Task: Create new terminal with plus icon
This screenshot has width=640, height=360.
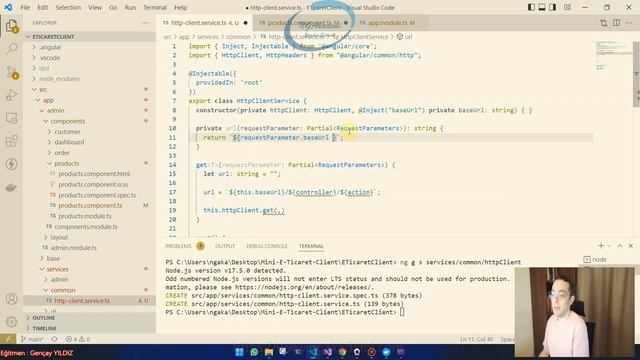Action: 600,246
